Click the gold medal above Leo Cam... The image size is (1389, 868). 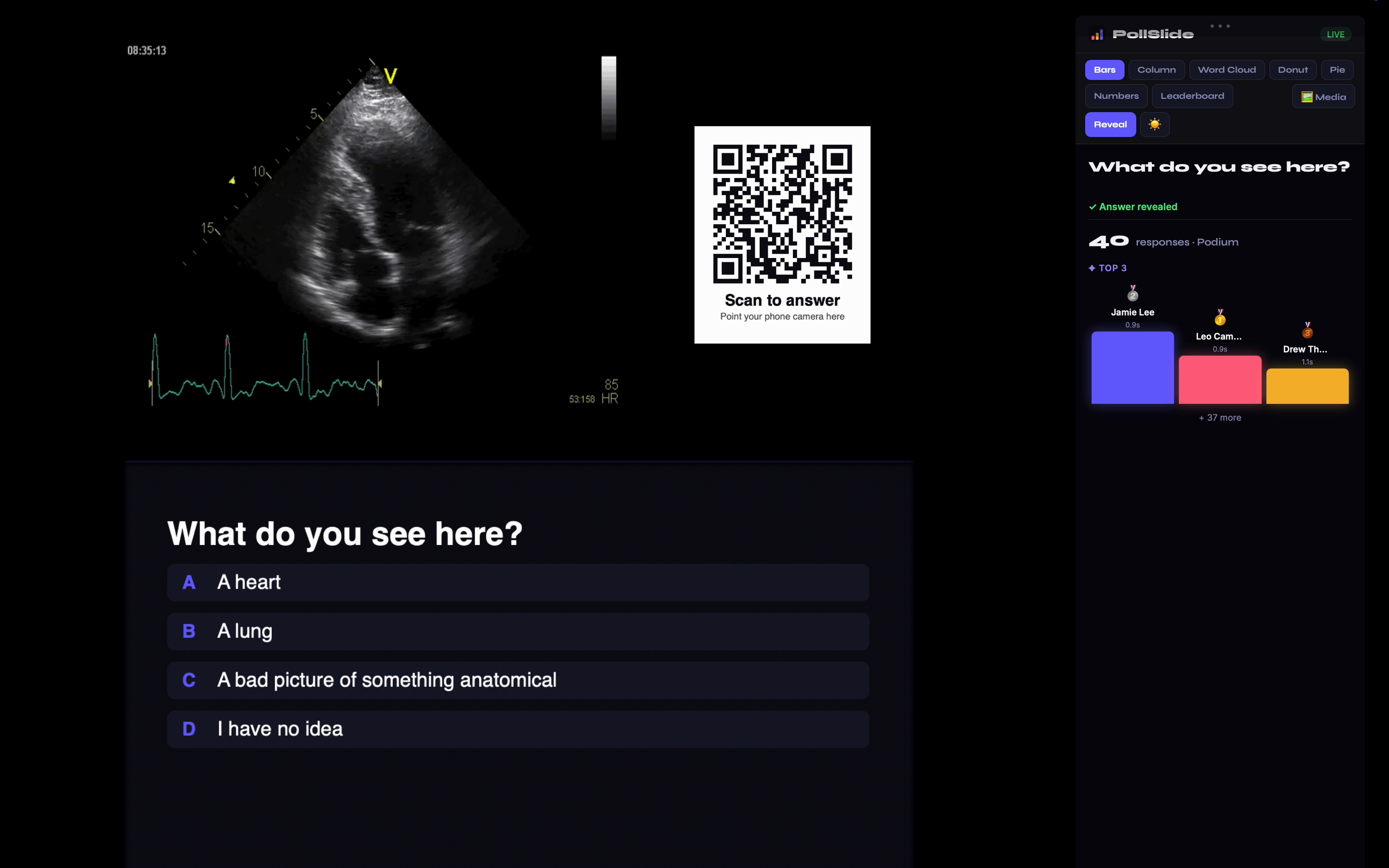(1220, 317)
